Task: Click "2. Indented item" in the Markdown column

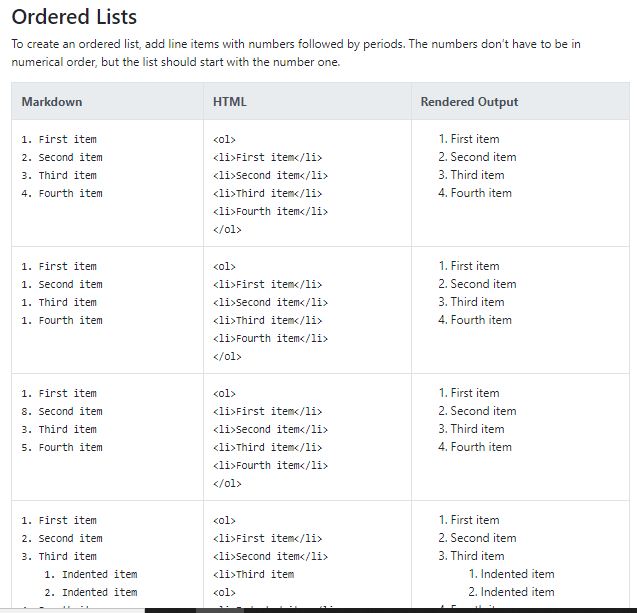Action: 91,592
